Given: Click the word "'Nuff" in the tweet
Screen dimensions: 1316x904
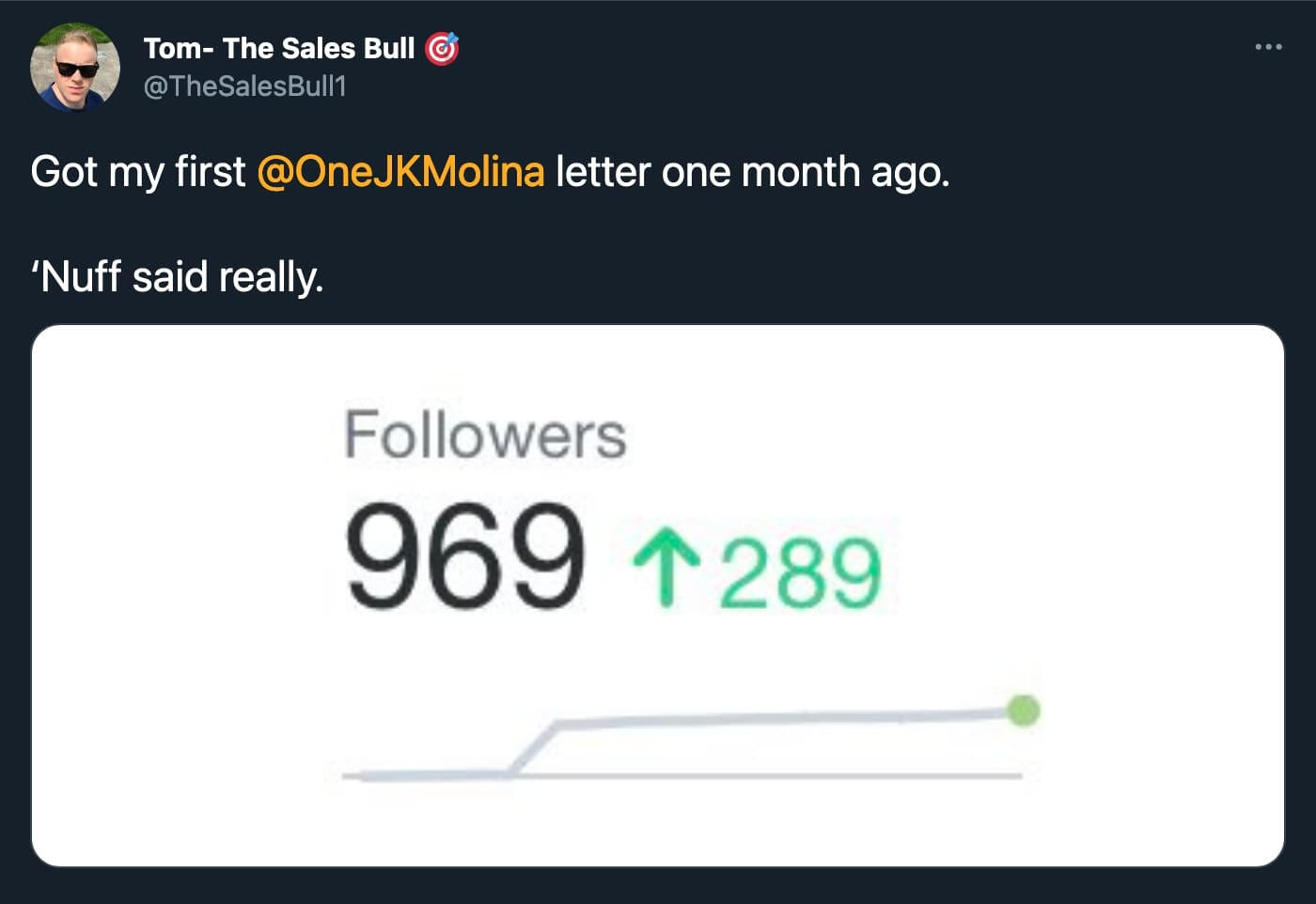Looking at the screenshot, I should click(x=76, y=277).
